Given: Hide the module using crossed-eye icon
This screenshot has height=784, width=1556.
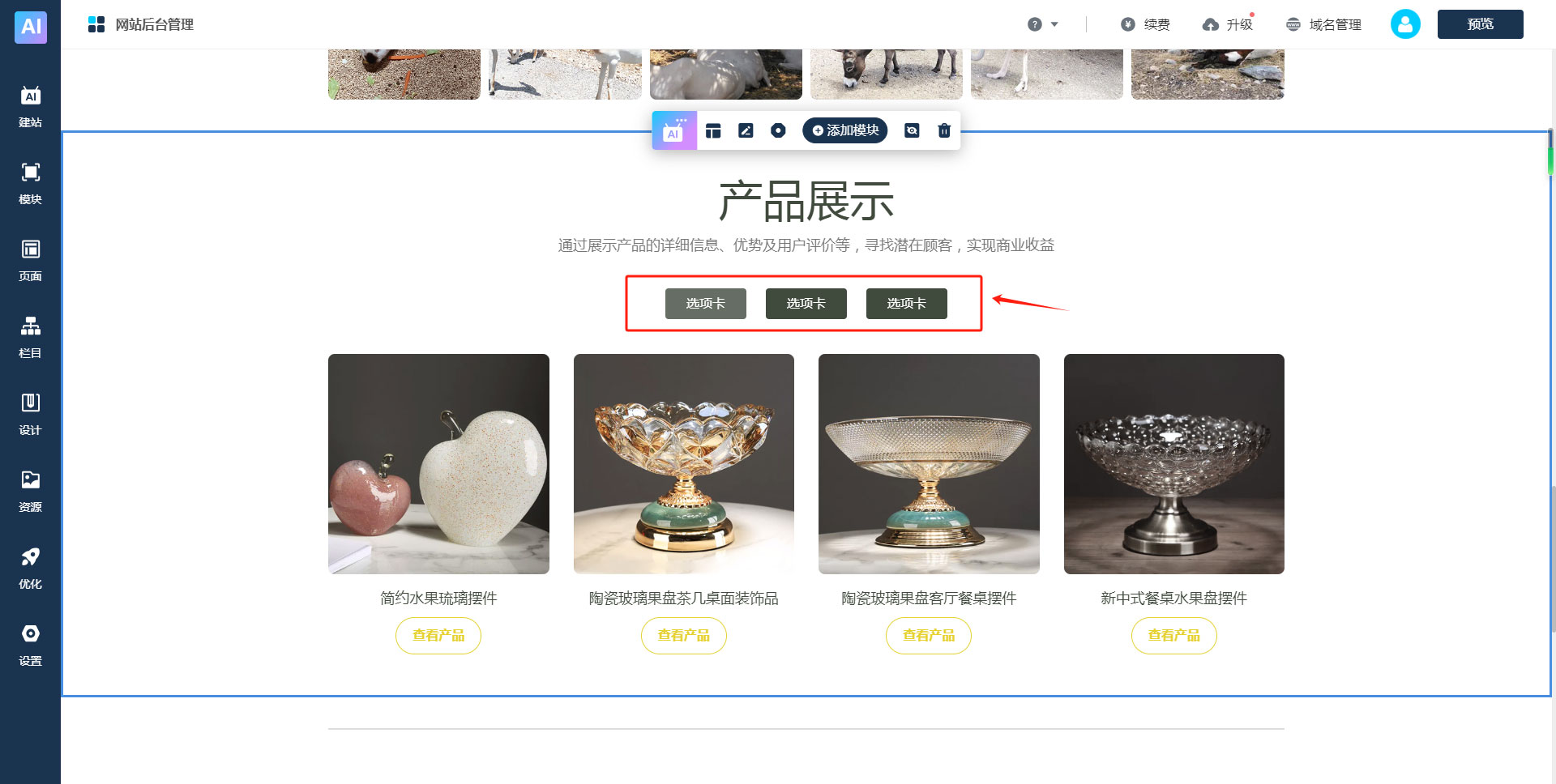Looking at the screenshot, I should [x=912, y=130].
